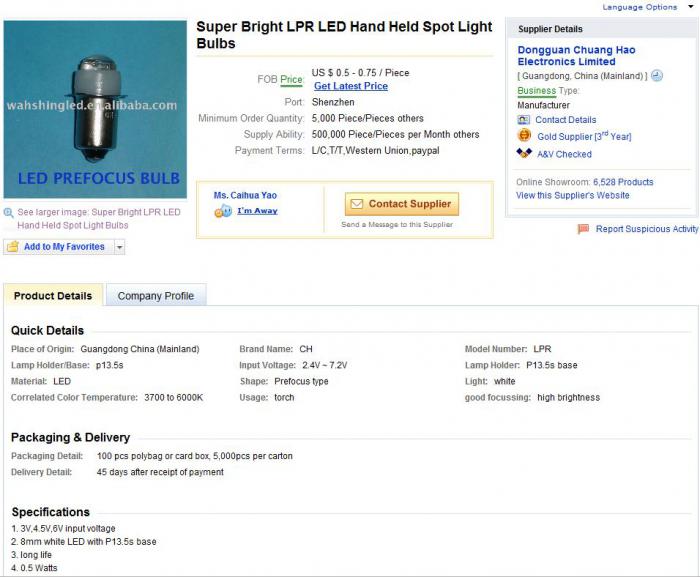
Task: Click the folder icon on Add to My Favorites
Action: pyautogui.click(x=13, y=247)
